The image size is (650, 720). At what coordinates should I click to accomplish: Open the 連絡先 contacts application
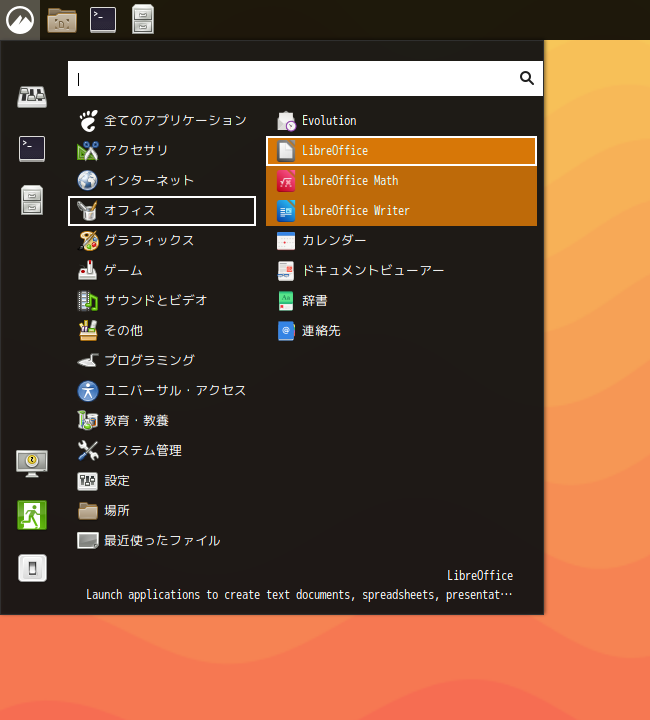[401, 331]
